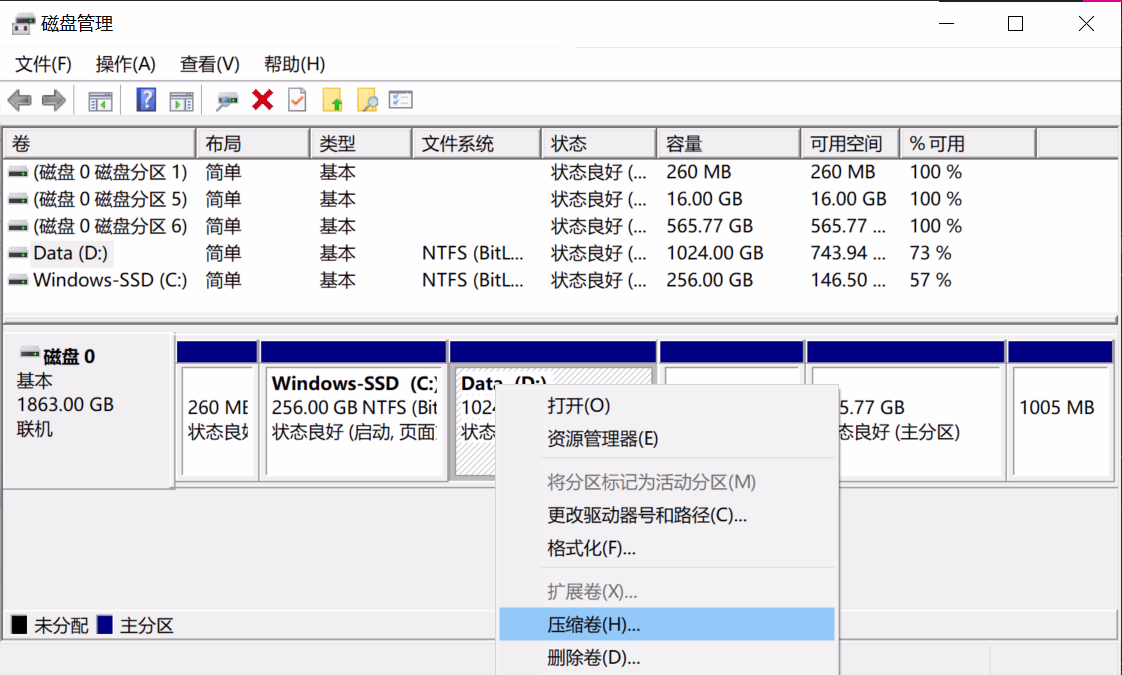Sort volumes by the 容量 column header
The image size is (1122, 675).
686,142
